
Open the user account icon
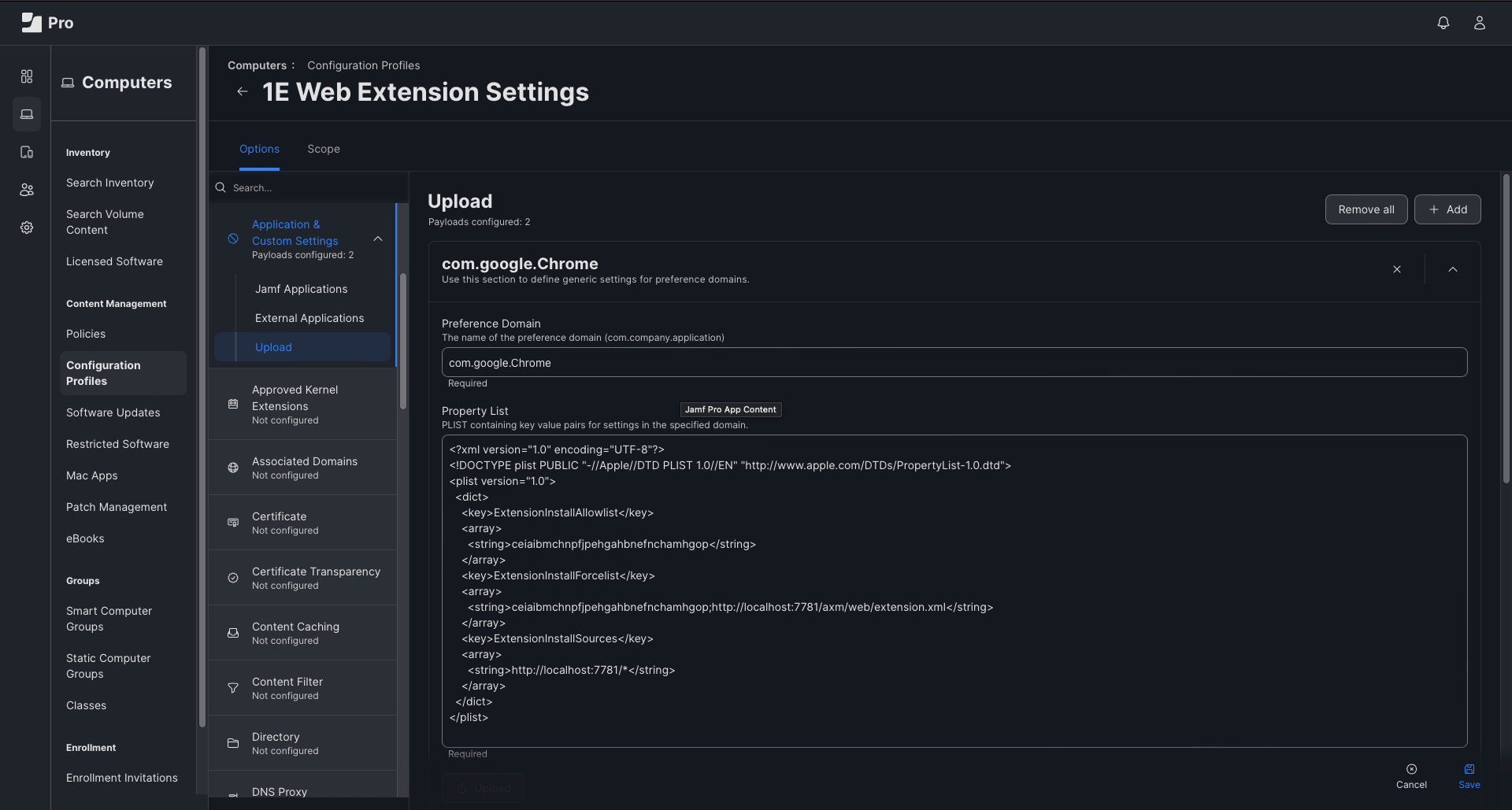tap(1479, 23)
